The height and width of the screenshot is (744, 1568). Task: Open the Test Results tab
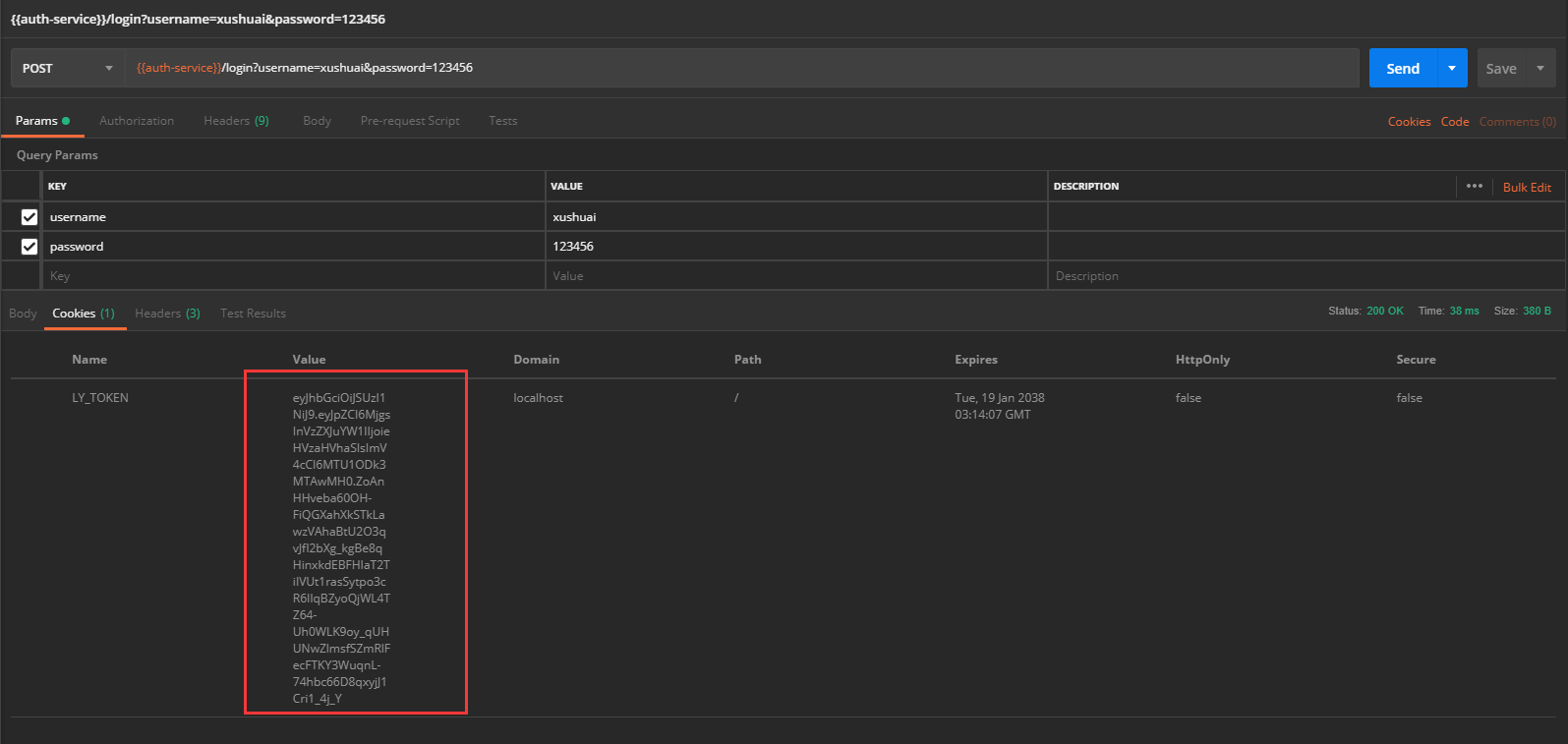(253, 314)
